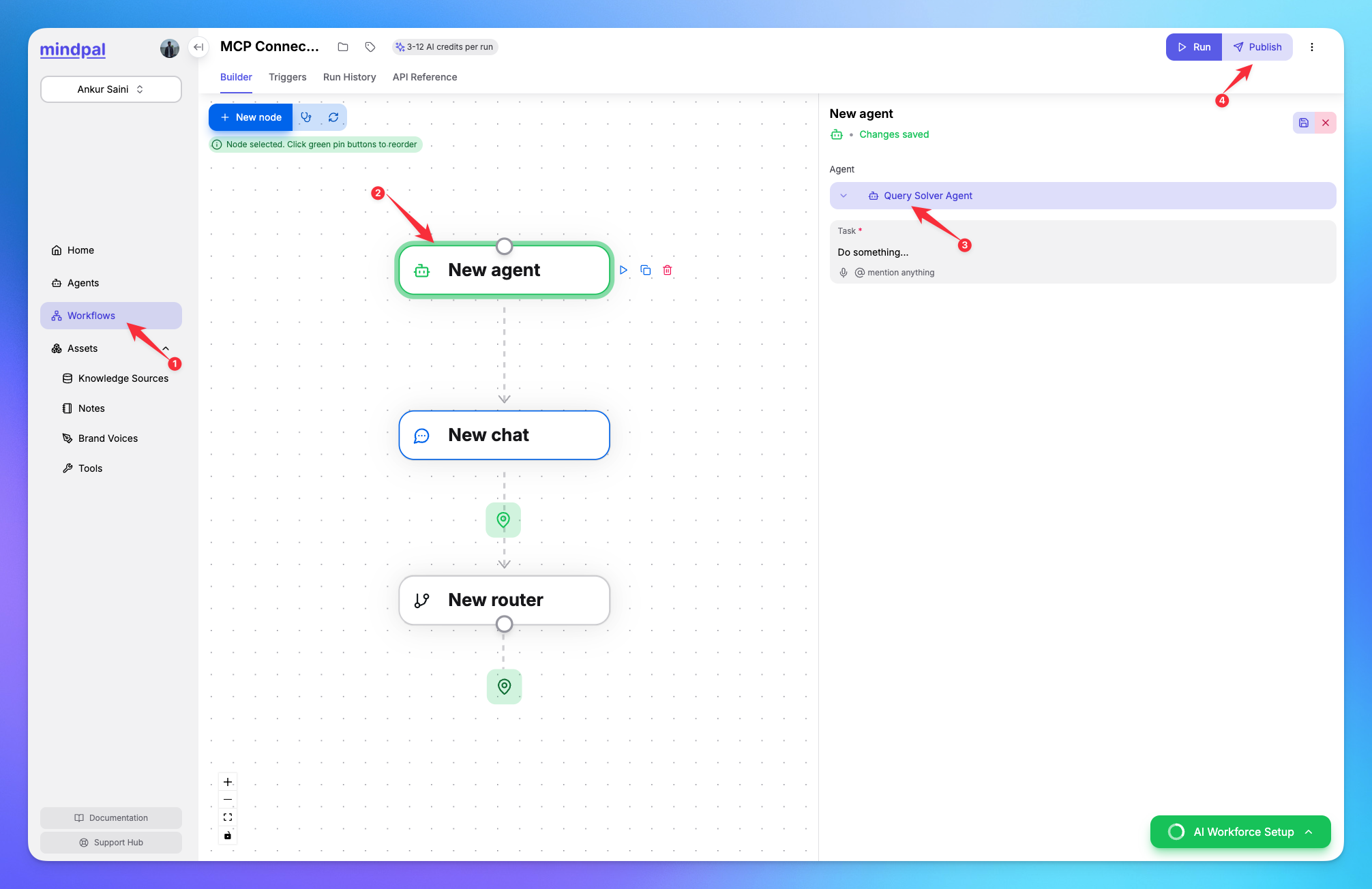Toggle the canvas lock control

(228, 834)
